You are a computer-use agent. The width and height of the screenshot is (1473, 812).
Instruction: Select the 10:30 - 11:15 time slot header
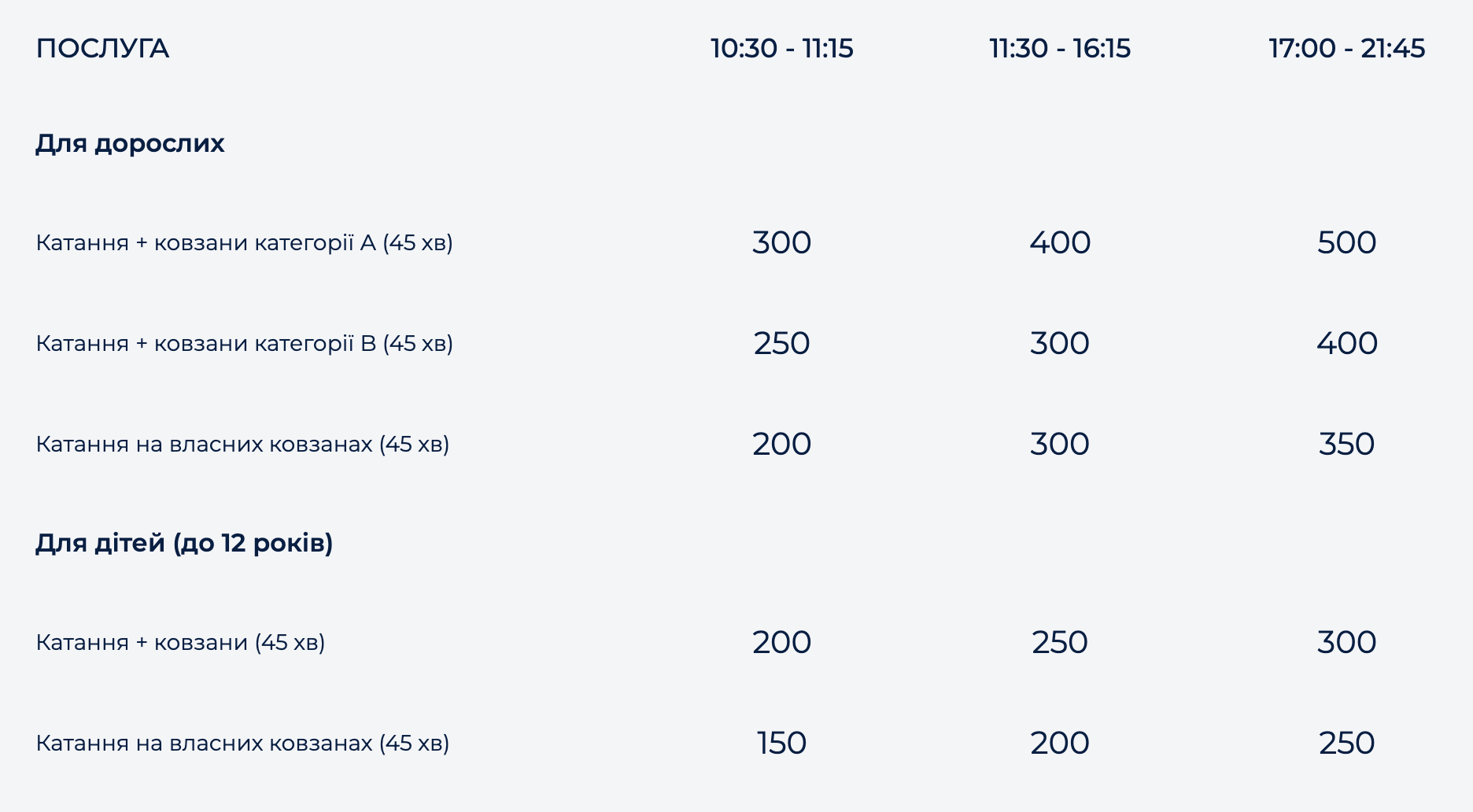tap(781, 49)
